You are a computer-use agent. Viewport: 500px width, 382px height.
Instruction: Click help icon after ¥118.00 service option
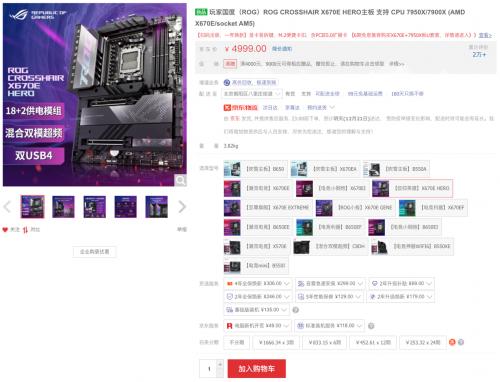(371, 326)
